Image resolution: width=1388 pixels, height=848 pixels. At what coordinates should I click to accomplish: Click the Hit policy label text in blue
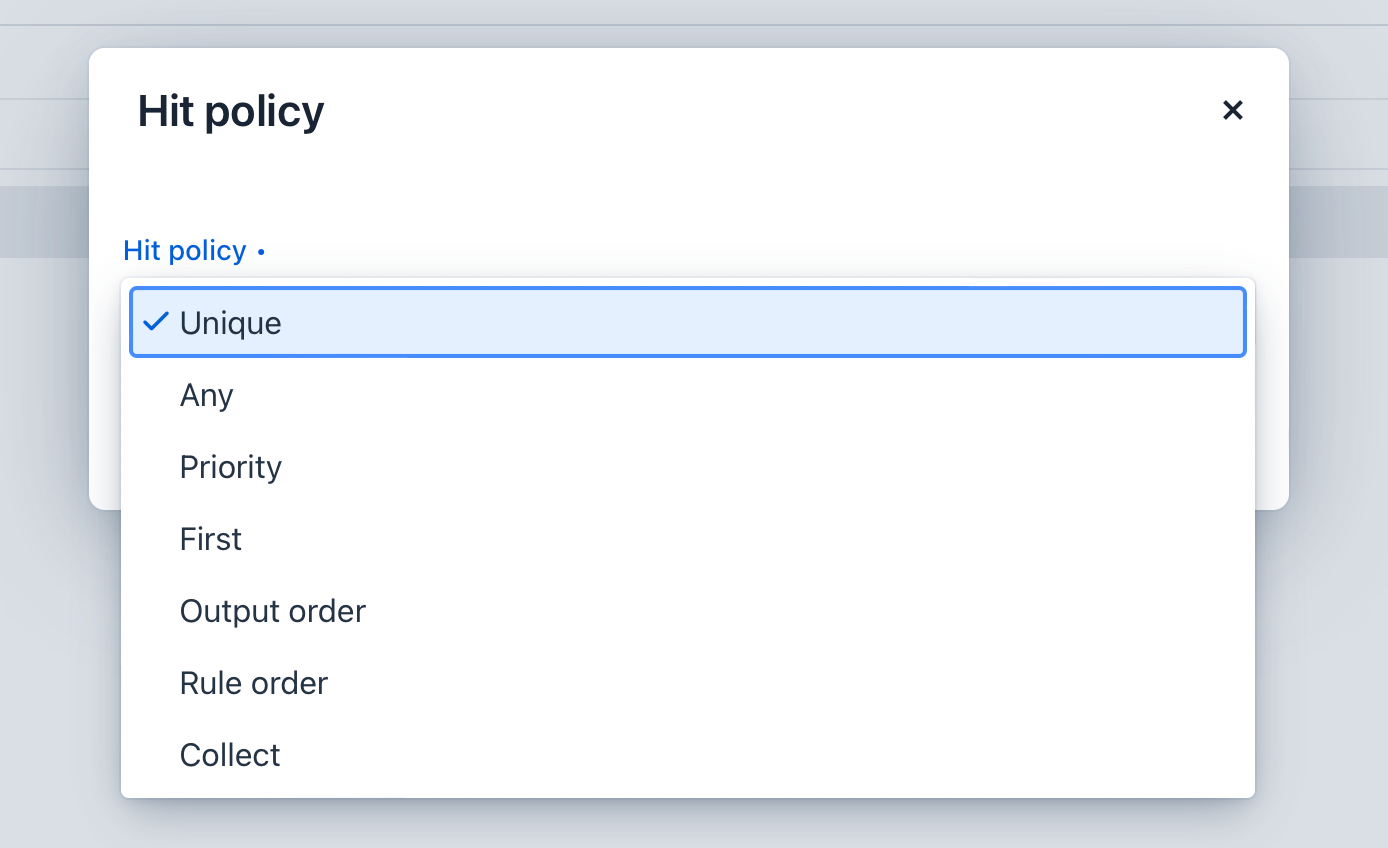(x=184, y=250)
